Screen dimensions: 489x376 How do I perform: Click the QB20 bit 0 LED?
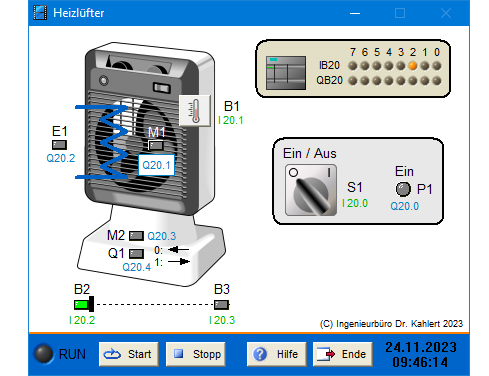437,80
